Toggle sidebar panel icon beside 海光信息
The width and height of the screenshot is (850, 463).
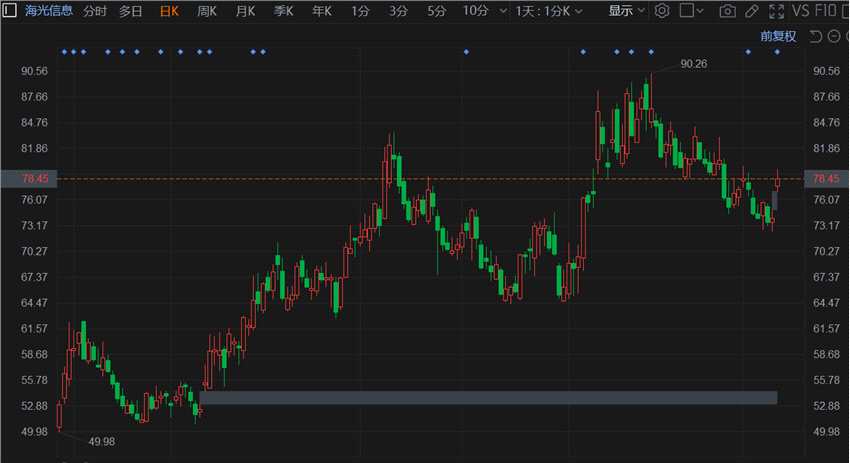pyautogui.click(x=9, y=10)
